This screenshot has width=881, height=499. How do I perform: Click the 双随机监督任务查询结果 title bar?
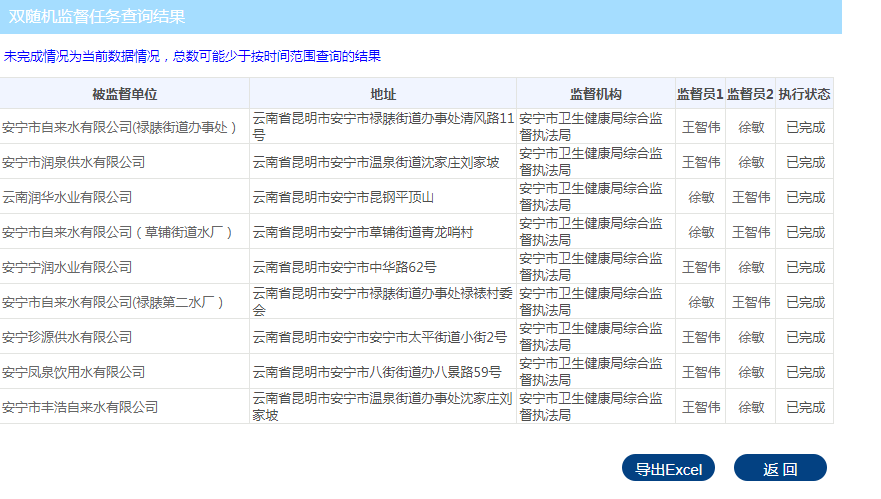click(421, 17)
